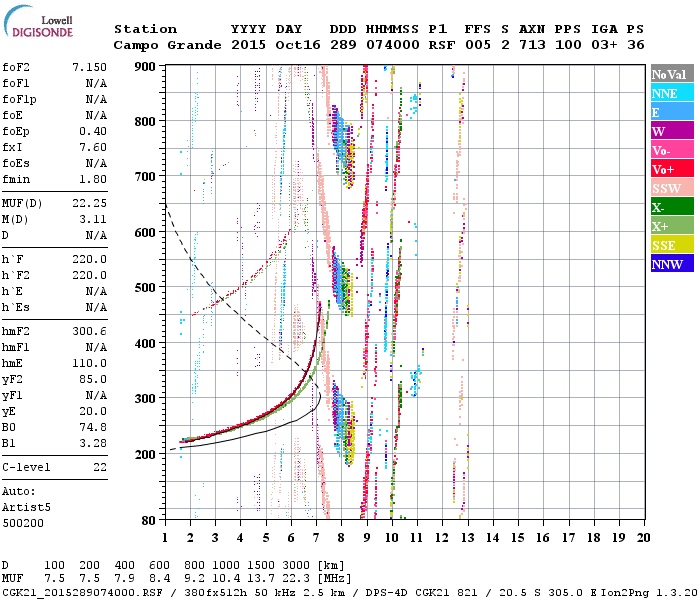Click the FFS value 005

(478, 45)
